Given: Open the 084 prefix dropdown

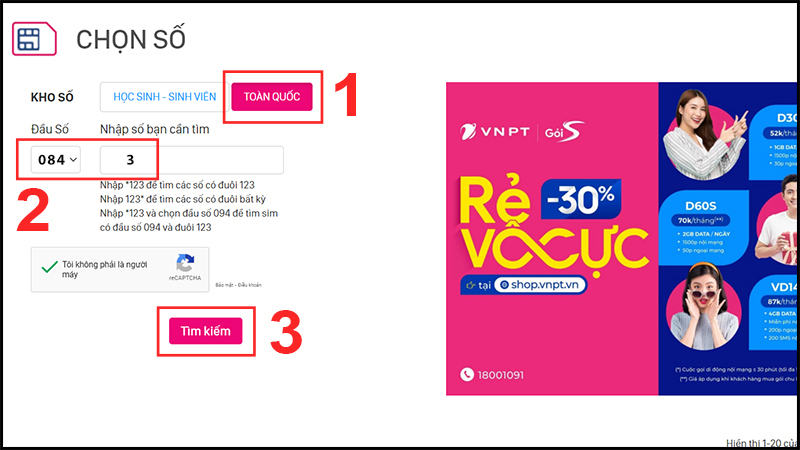Looking at the screenshot, I should [x=56, y=160].
